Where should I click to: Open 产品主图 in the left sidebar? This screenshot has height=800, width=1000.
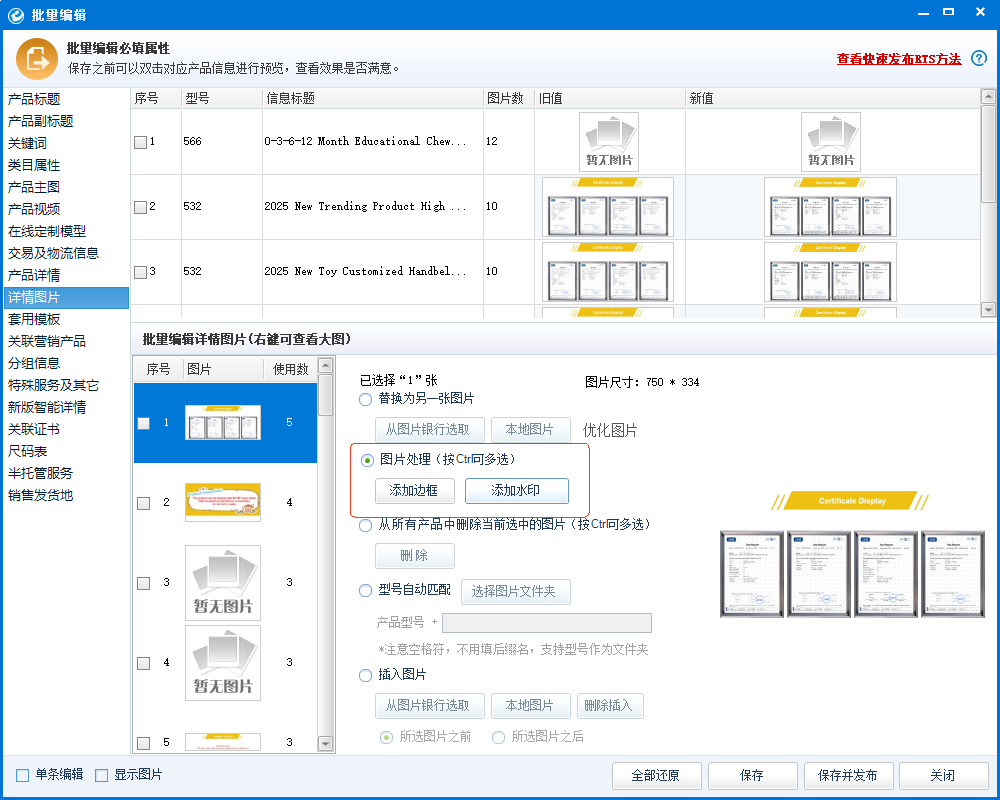(x=34, y=187)
